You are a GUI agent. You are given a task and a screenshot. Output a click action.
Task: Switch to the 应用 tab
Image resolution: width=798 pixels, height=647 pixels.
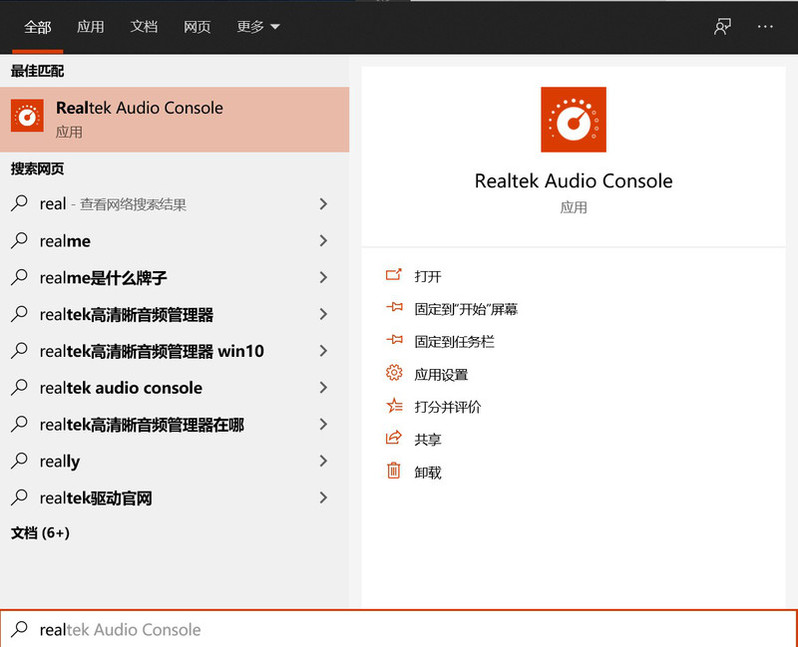click(91, 27)
